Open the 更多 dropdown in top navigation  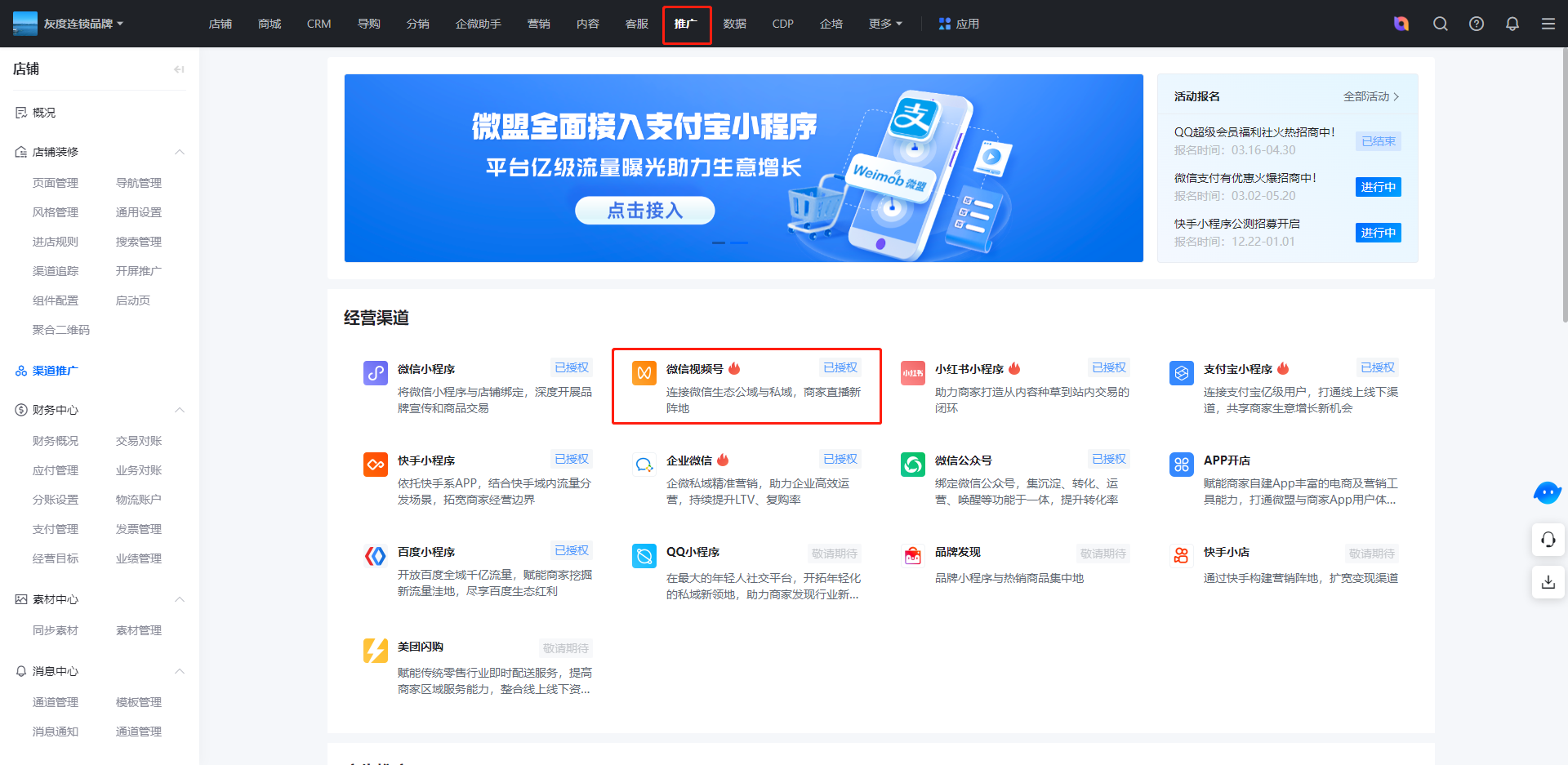coord(885,24)
